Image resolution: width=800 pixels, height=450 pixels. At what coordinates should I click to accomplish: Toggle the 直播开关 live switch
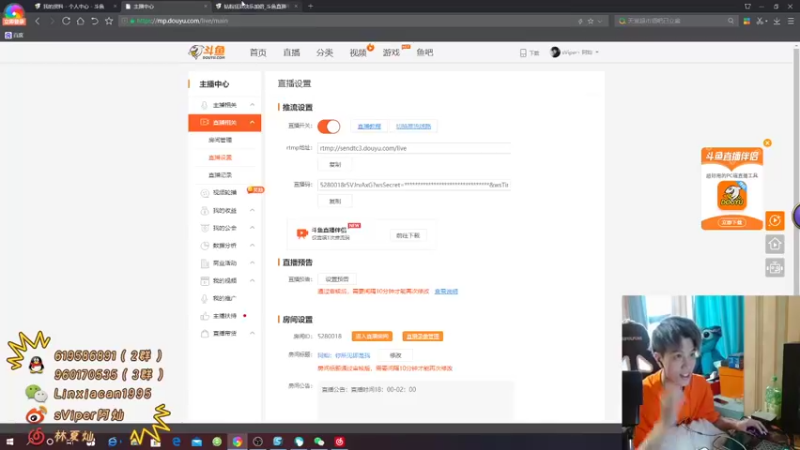[x=329, y=127]
